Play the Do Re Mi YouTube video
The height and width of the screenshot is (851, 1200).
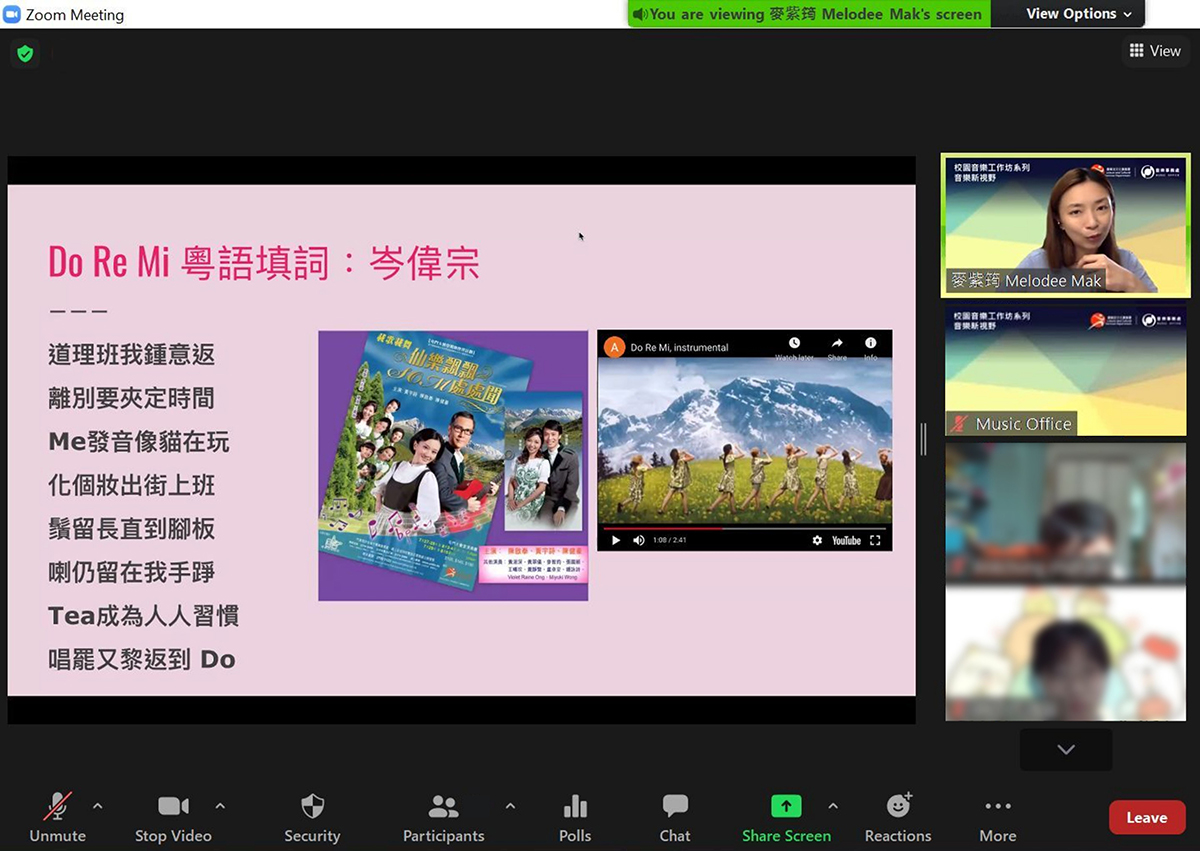(615, 540)
